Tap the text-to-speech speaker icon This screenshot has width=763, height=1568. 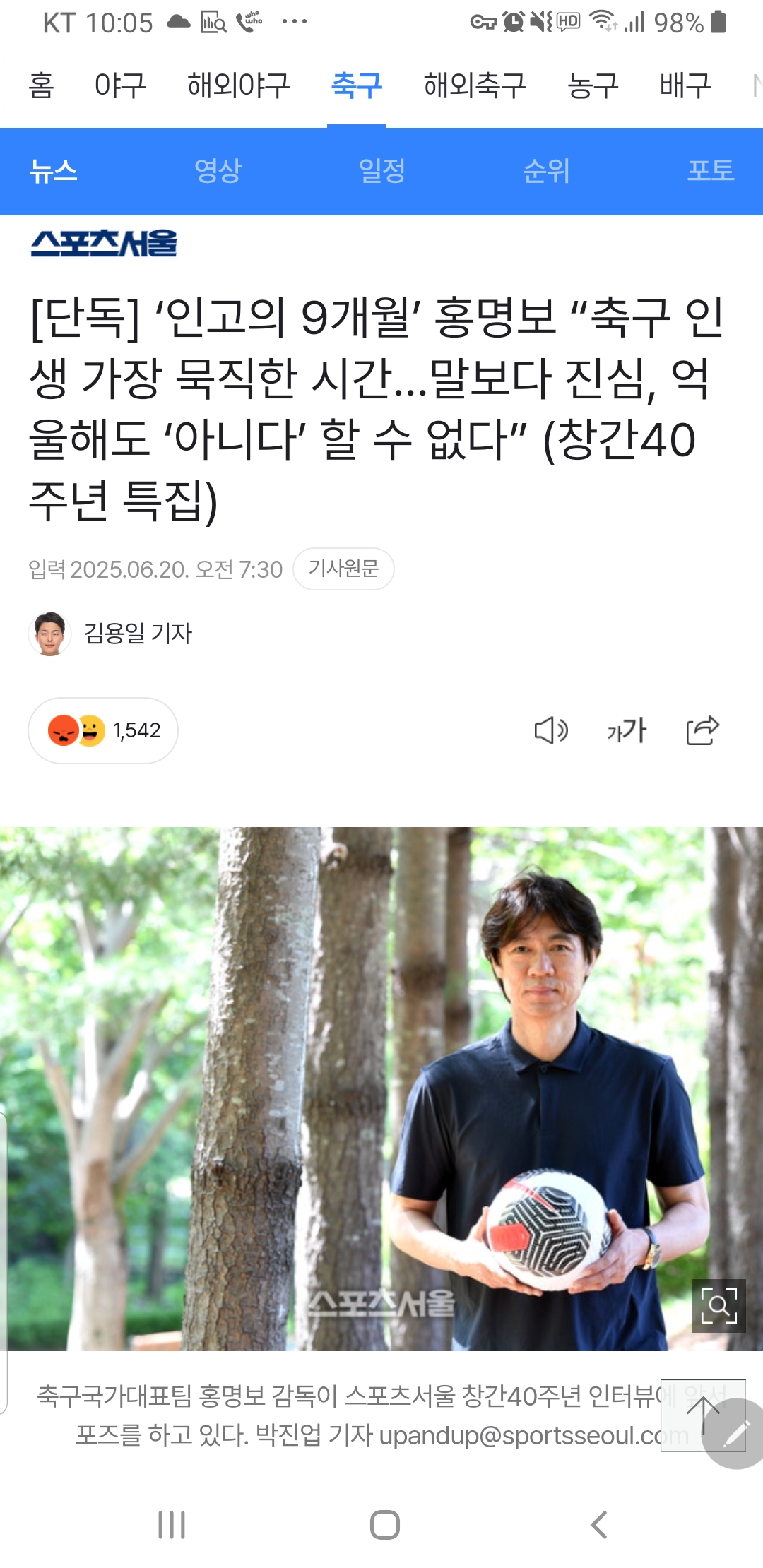551,730
